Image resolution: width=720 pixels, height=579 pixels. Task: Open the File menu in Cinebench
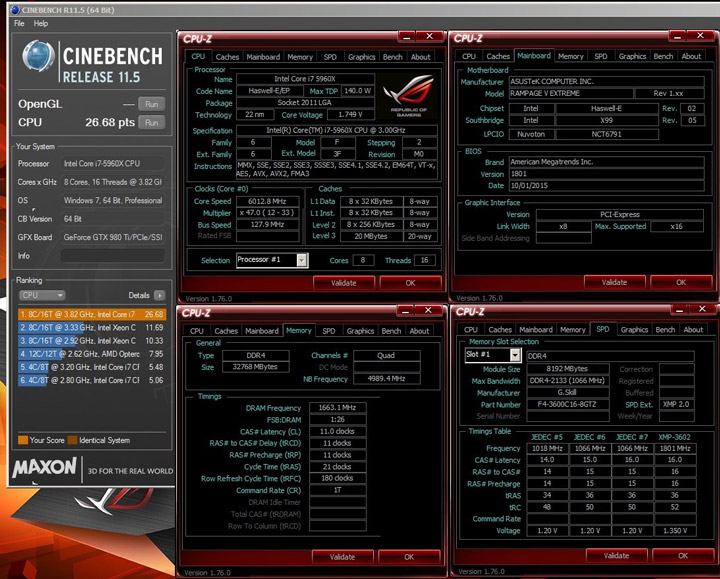(19, 23)
